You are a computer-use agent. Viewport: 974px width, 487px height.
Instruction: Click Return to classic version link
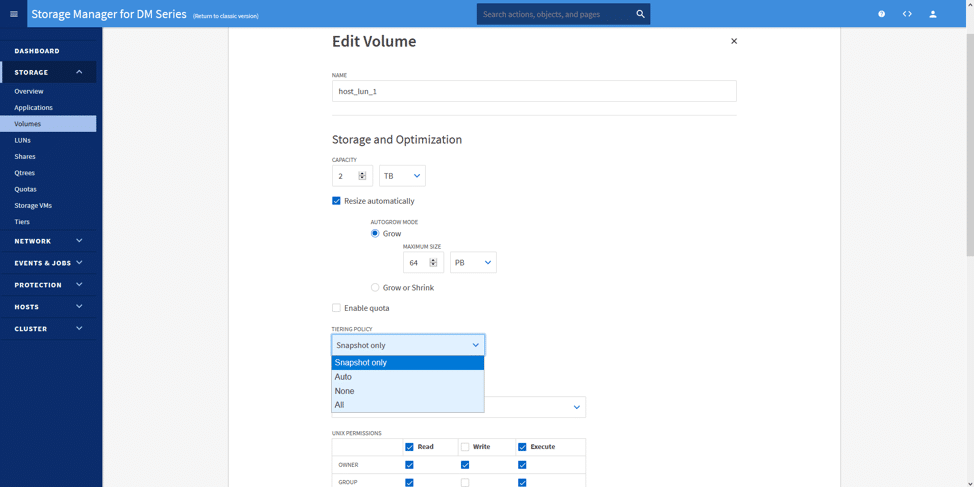pos(225,16)
